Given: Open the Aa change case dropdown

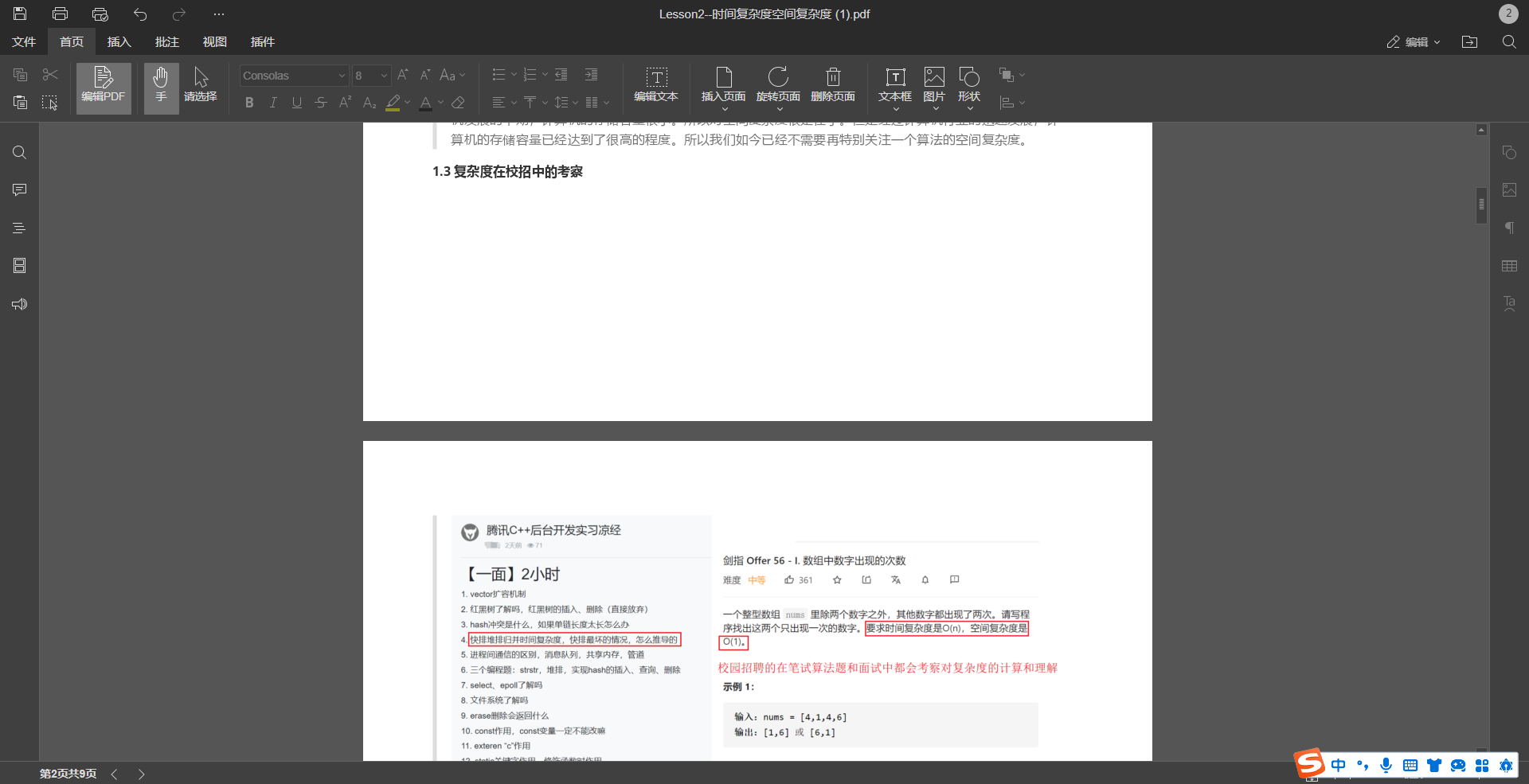Looking at the screenshot, I should tap(452, 75).
